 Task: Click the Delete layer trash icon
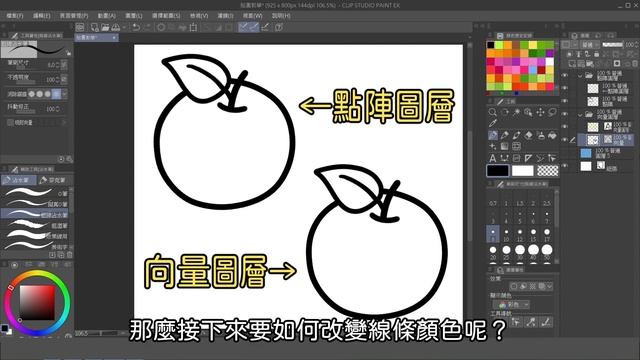click(x=636, y=63)
